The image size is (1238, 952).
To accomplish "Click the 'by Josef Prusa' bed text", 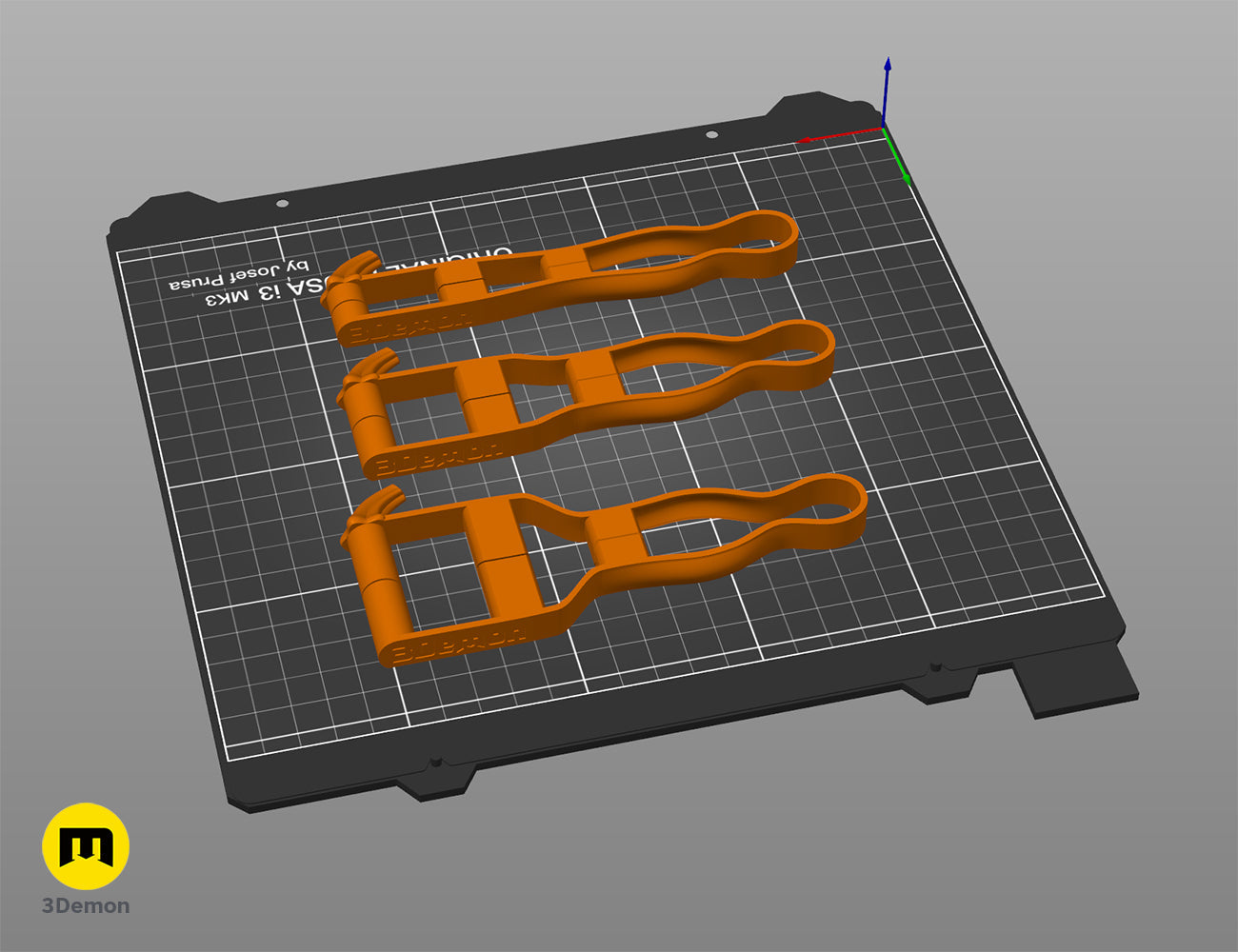I will [239, 276].
